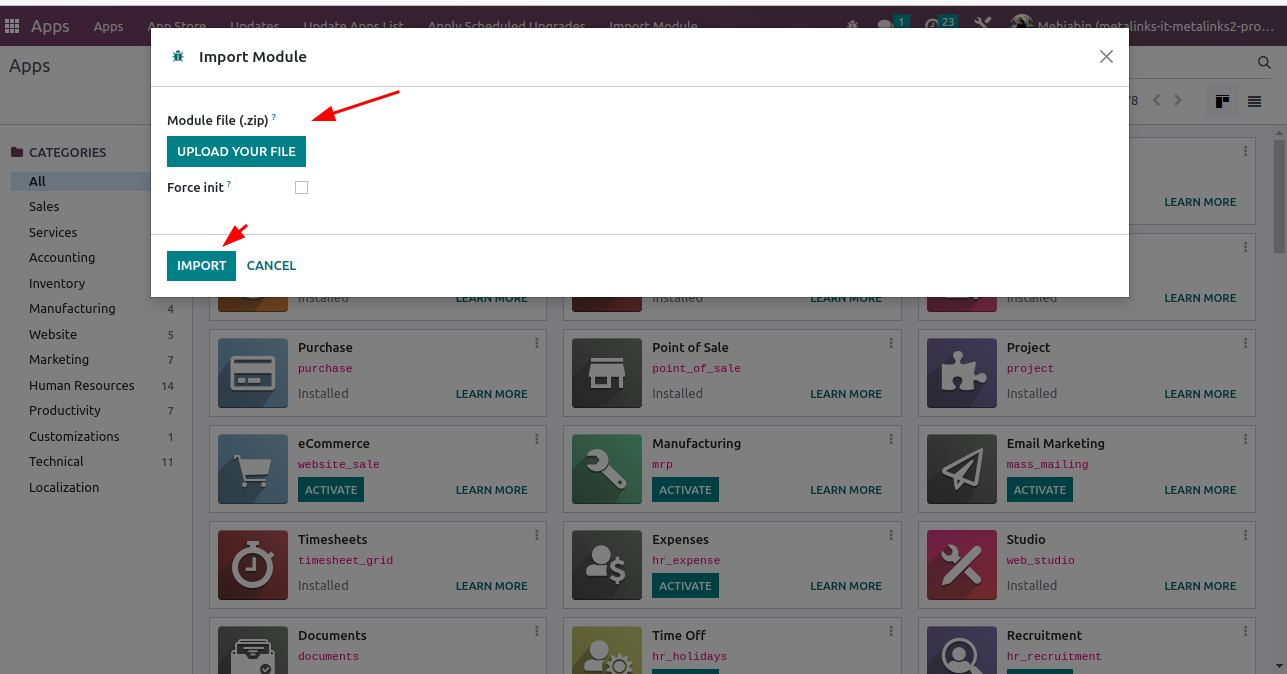Open Learn More for Timesheets
Image resolution: width=1287 pixels, height=674 pixels.
coord(492,586)
